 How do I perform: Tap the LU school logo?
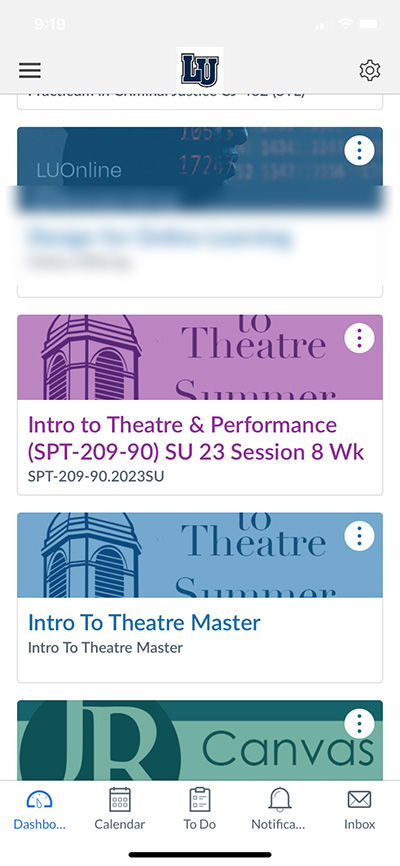pos(200,70)
